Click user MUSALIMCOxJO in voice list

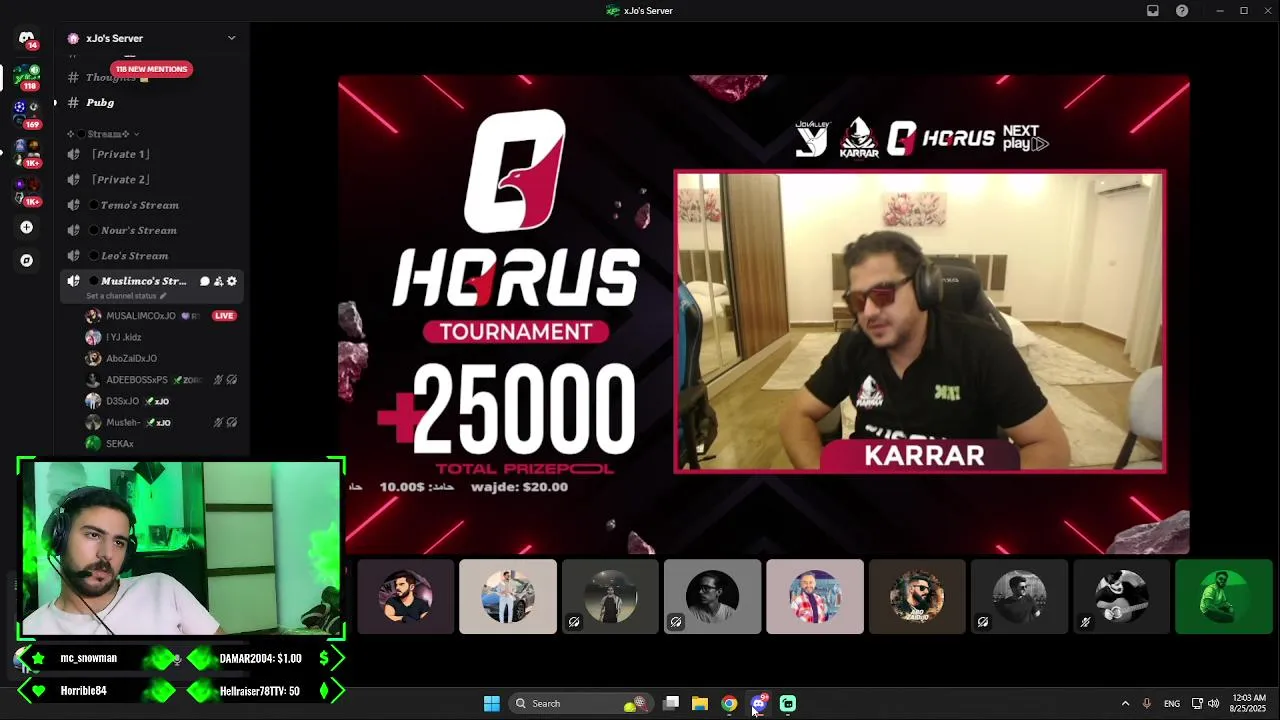(162, 316)
